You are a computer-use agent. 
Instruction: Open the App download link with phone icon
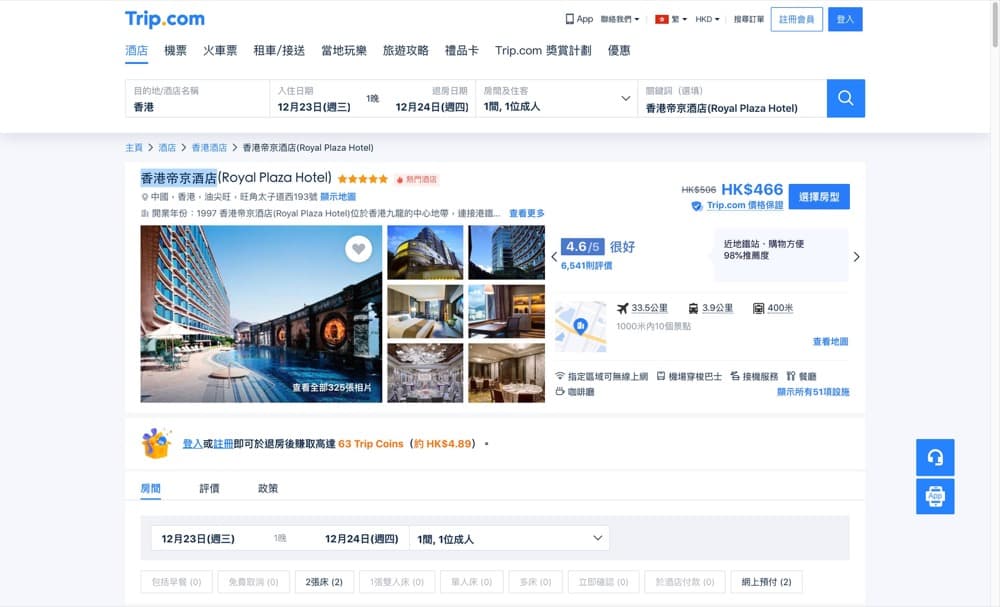[579, 19]
